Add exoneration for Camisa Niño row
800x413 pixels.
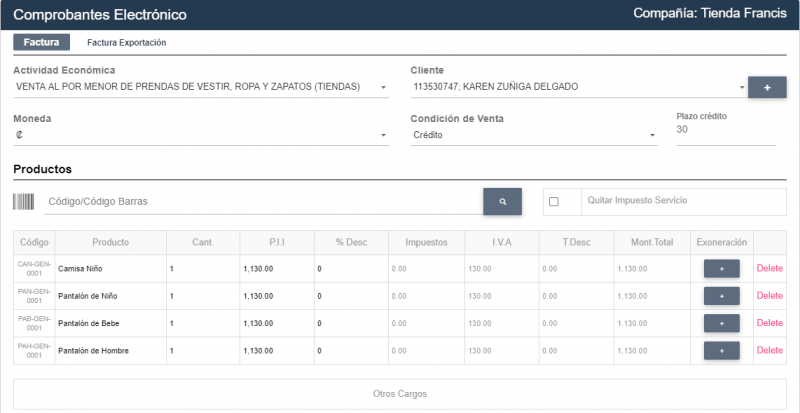[721, 268]
